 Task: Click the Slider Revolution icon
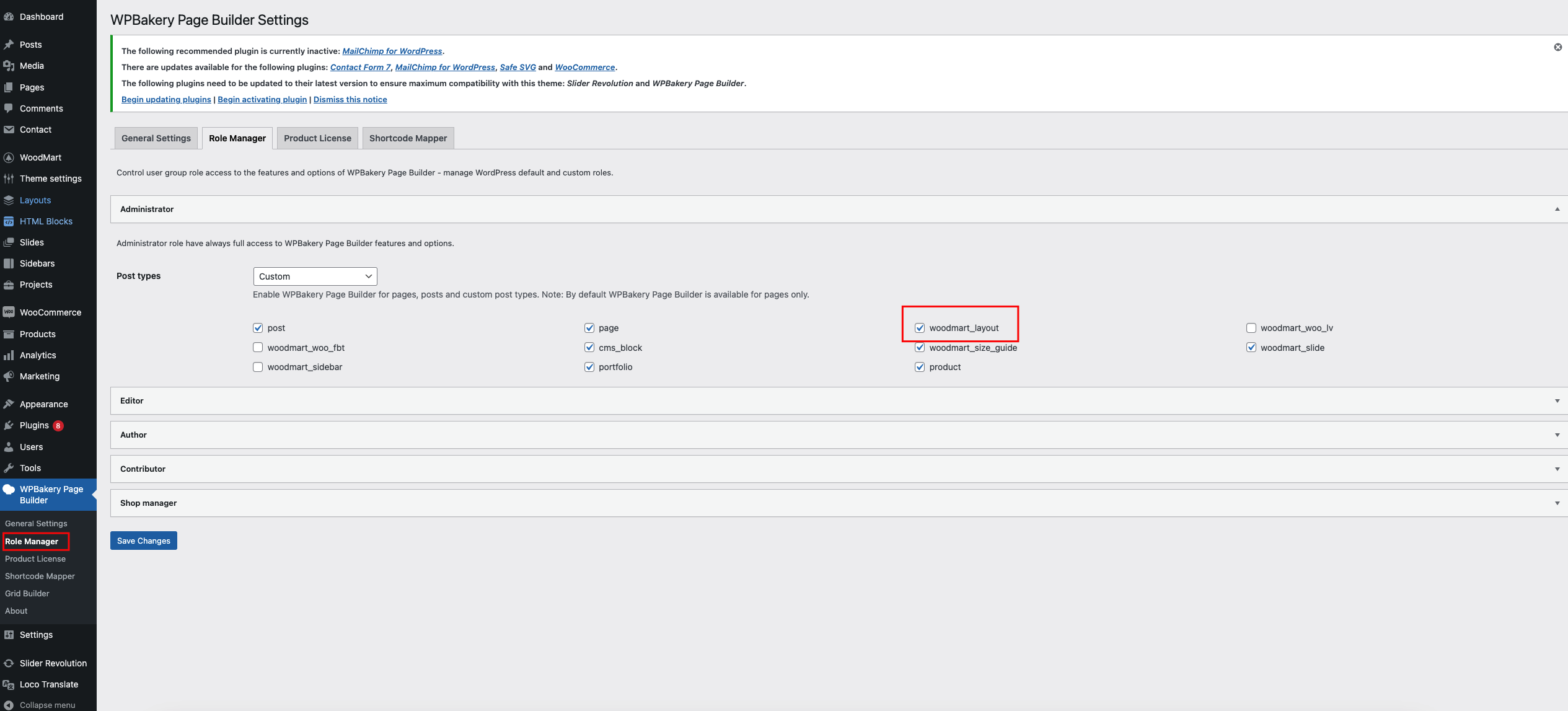(x=9, y=663)
